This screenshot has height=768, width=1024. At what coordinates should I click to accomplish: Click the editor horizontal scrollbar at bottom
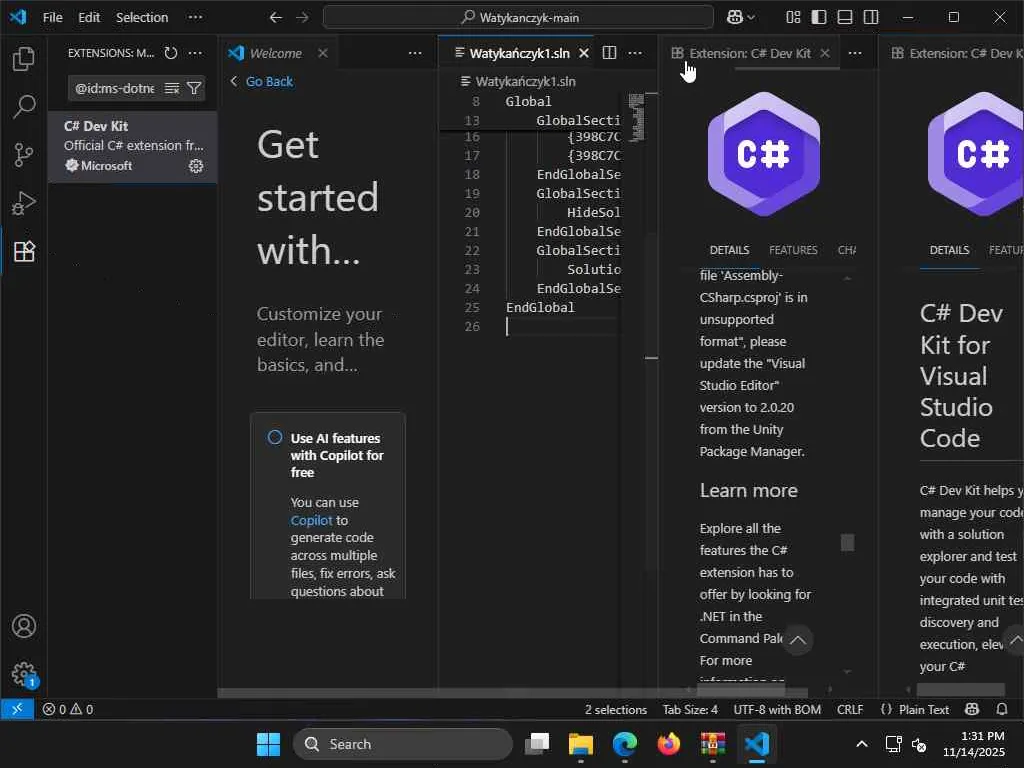coord(512,692)
